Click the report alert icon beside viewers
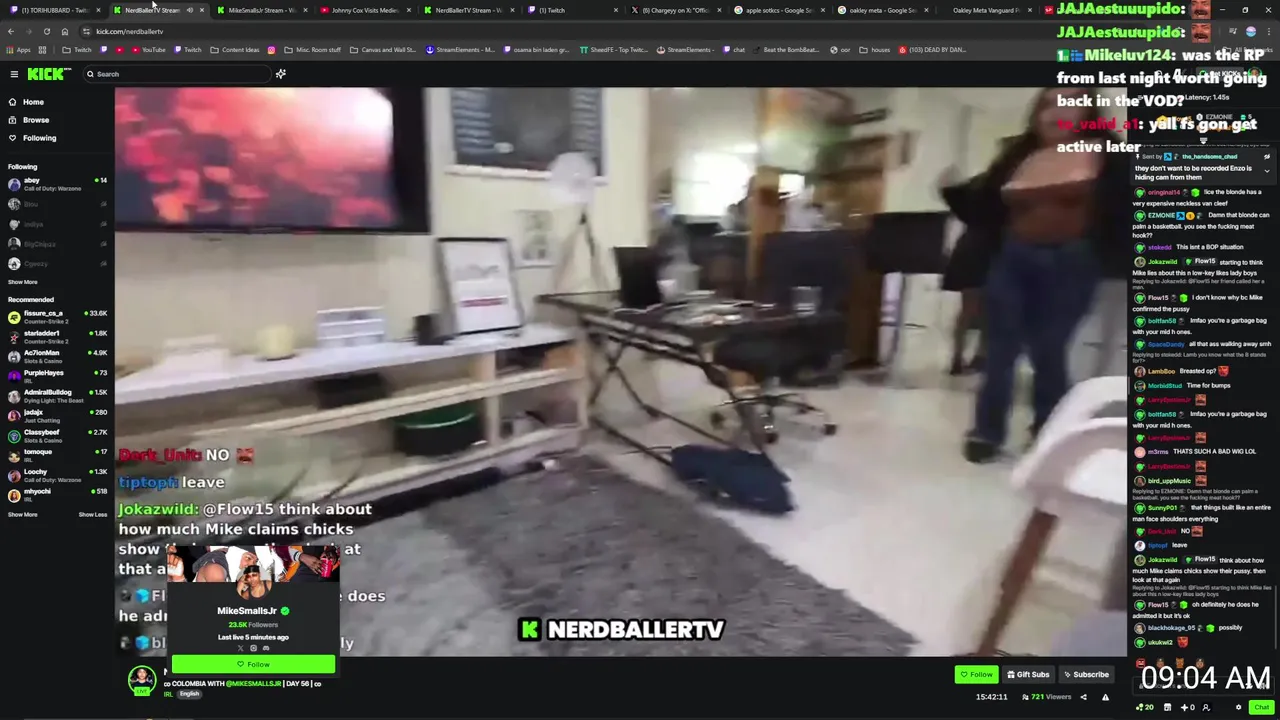Image resolution: width=1280 pixels, height=720 pixels. tap(1105, 697)
